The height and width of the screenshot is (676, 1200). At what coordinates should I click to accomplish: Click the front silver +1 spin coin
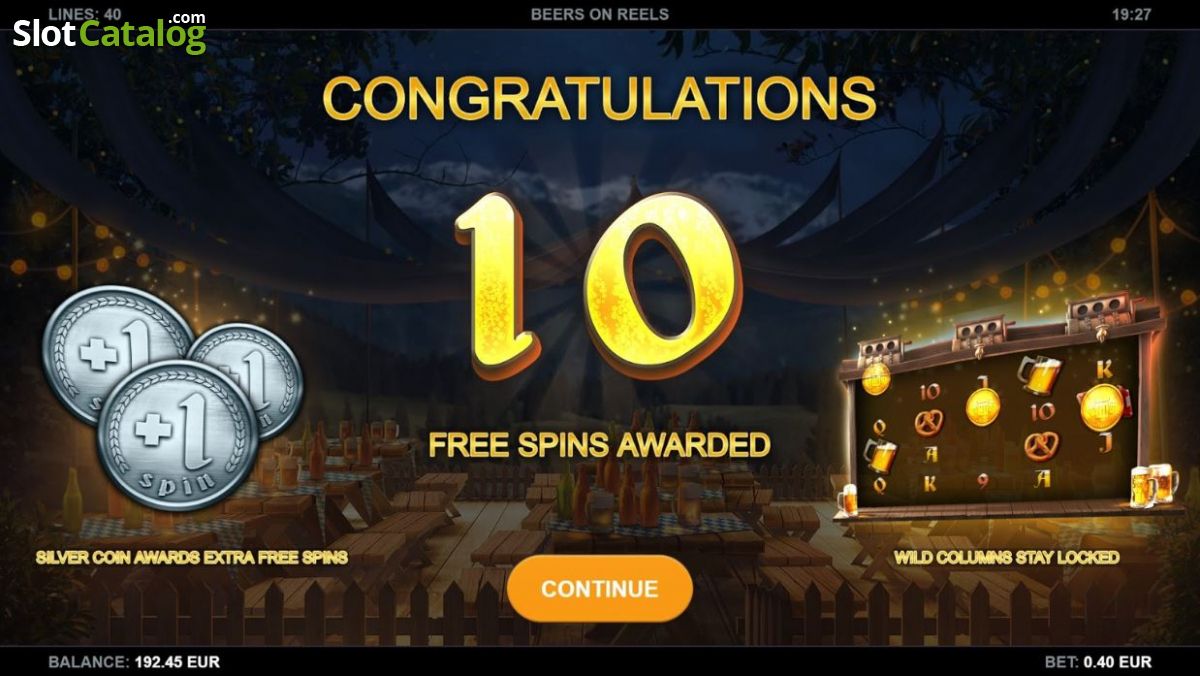[179, 435]
